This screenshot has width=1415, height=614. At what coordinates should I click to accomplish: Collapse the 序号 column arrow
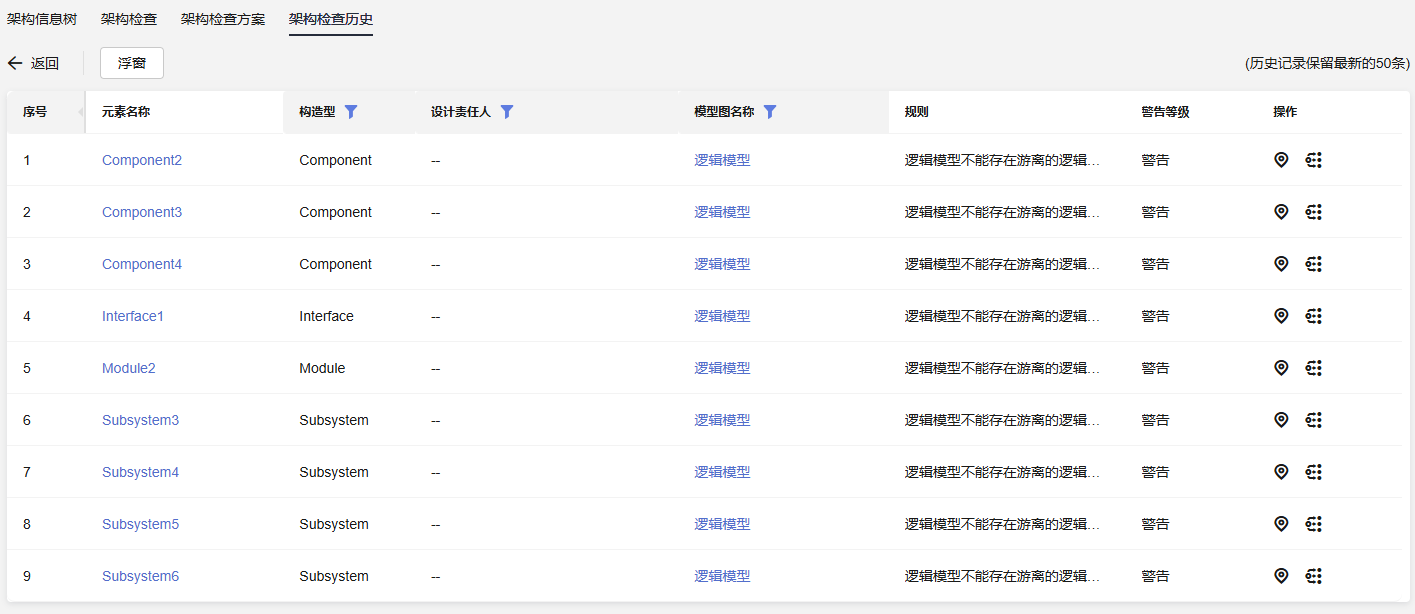click(80, 112)
